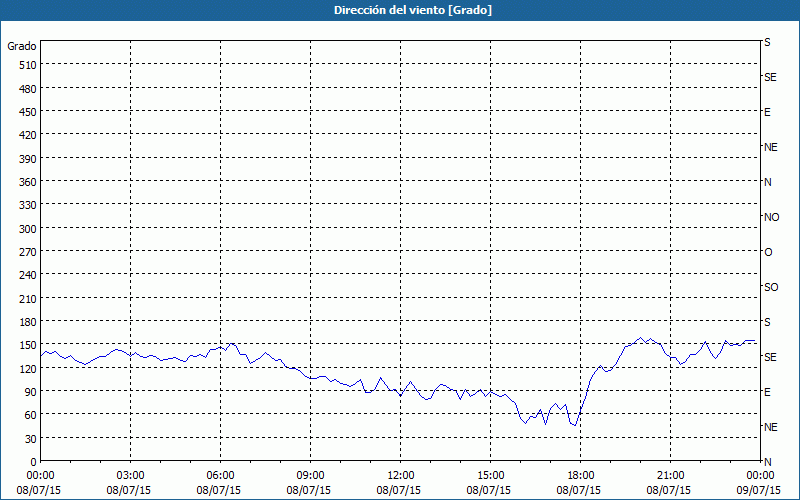The height and width of the screenshot is (500, 800).
Task: Click the 12:00 time axis label
Action: pos(401,476)
